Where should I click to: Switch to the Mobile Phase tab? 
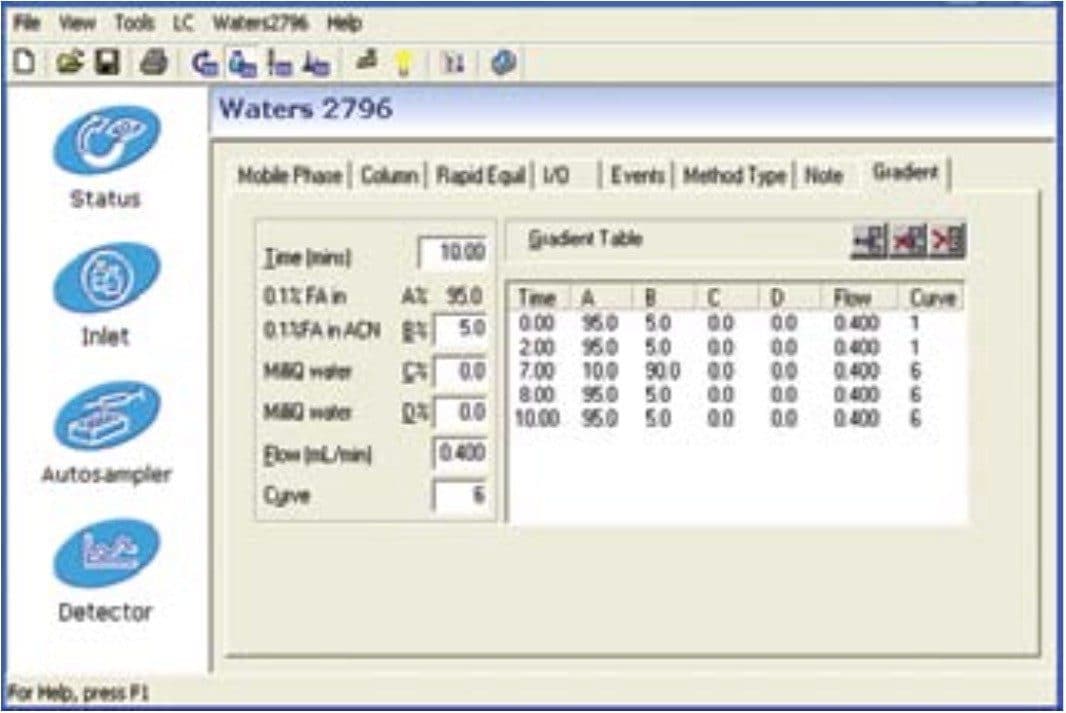pyautogui.click(x=290, y=176)
